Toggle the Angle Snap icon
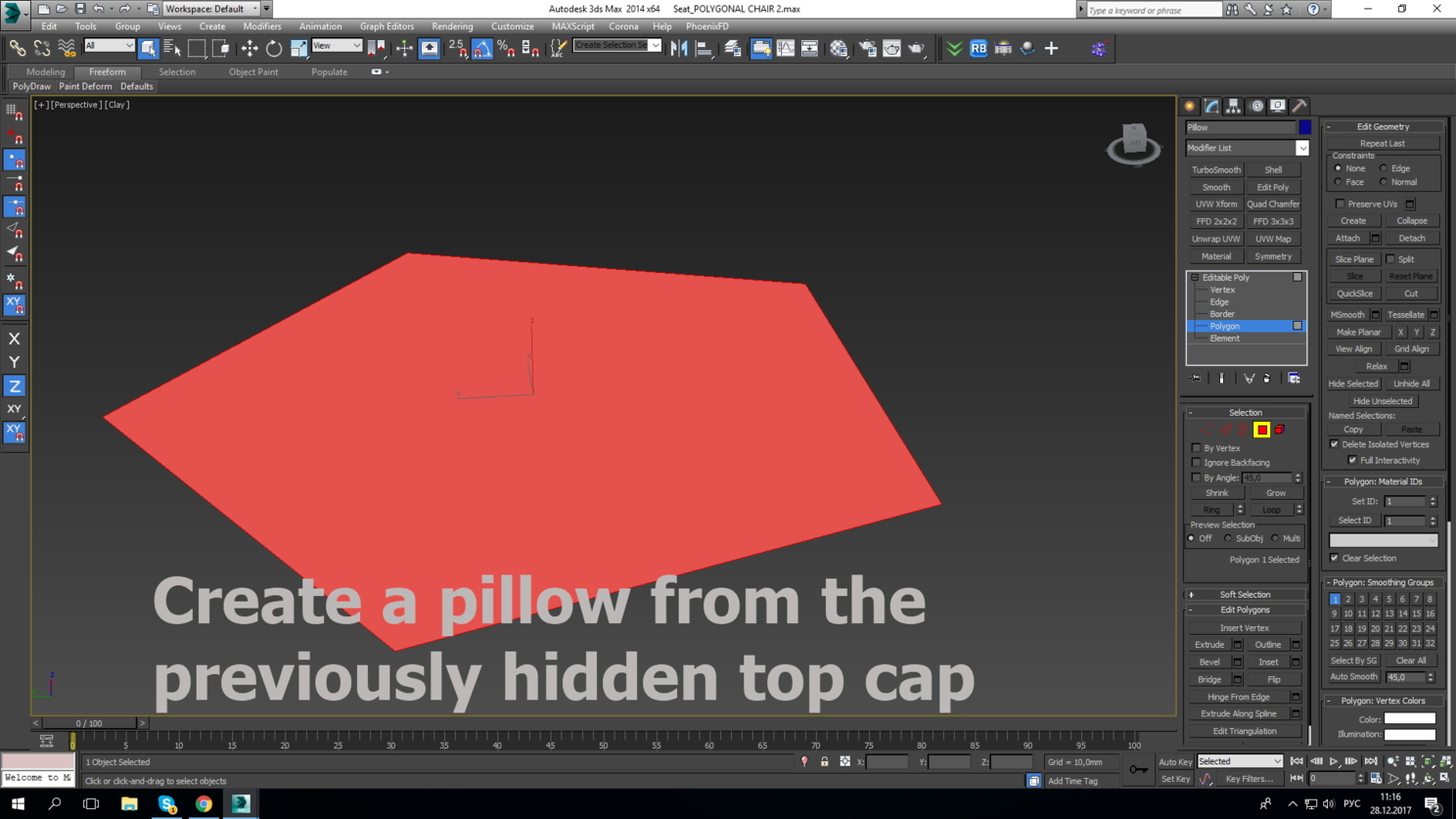 [x=482, y=48]
